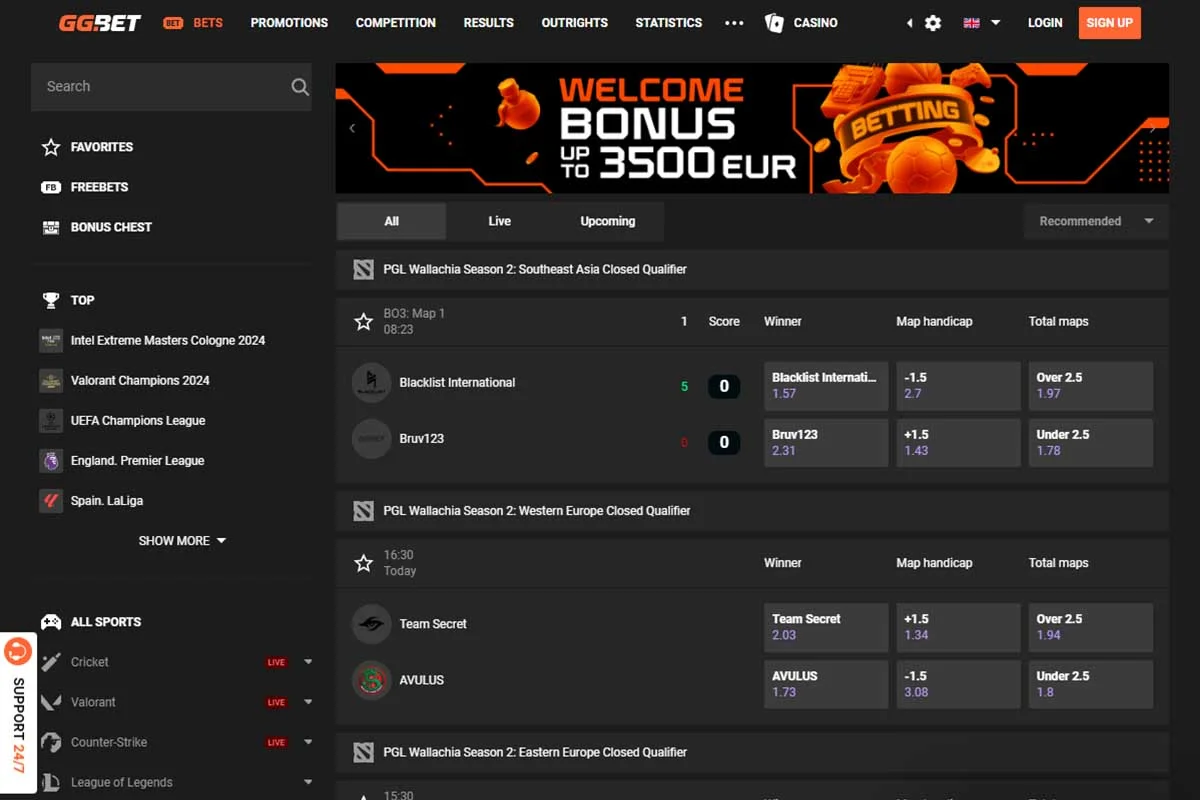Click Blacklist International team logo
This screenshot has height=800, width=1200.
click(x=372, y=382)
